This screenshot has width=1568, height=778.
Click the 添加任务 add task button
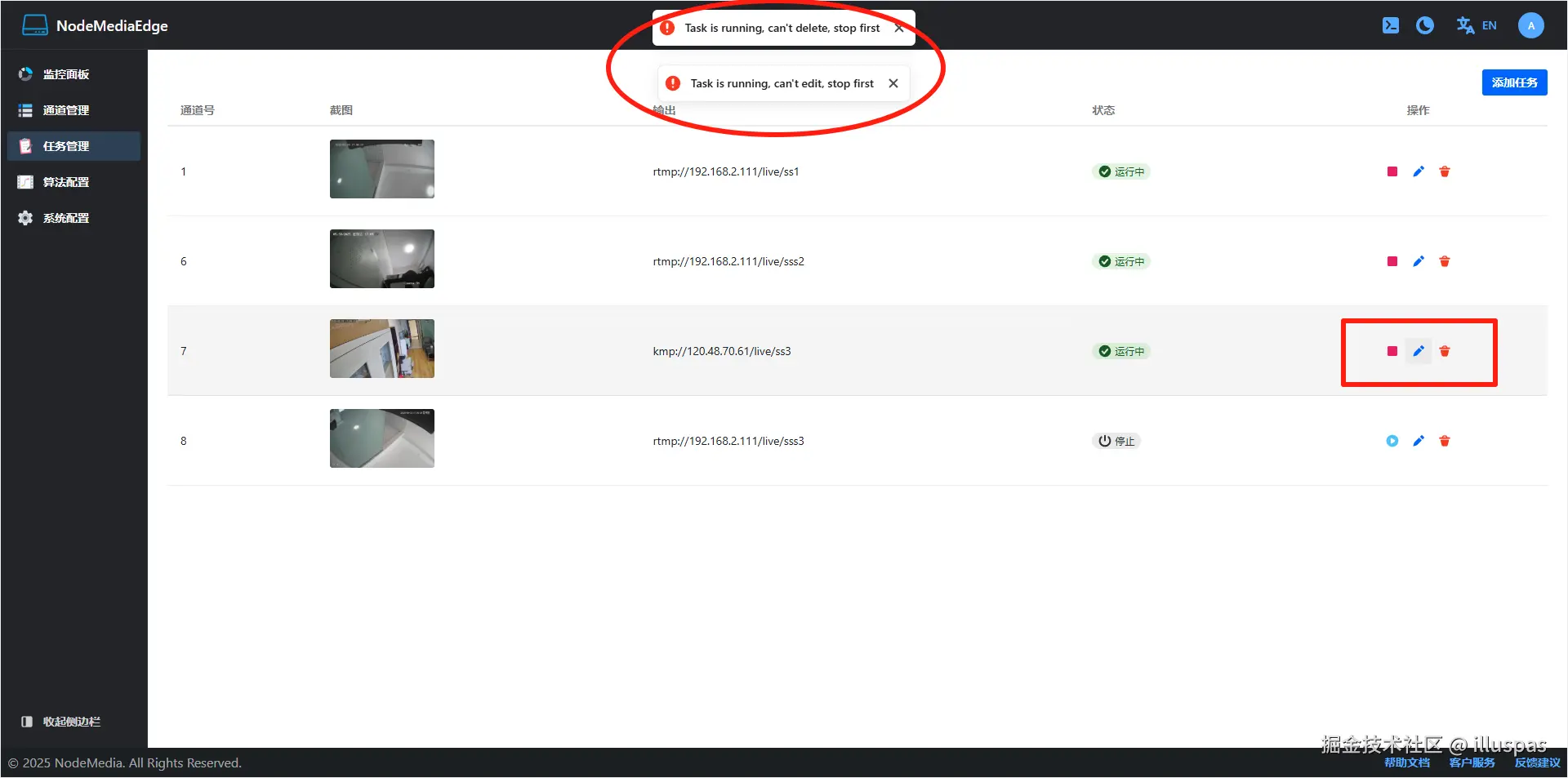point(1515,82)
